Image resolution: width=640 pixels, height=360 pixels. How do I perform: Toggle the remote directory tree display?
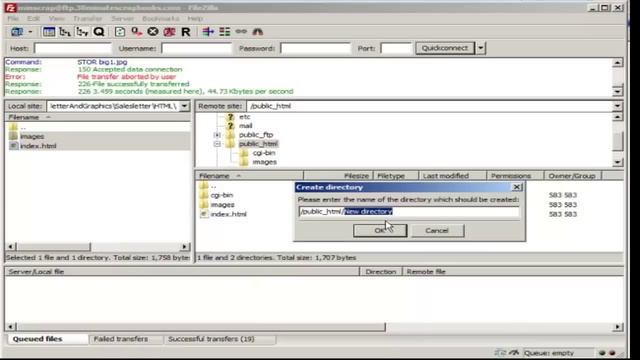(x=82, y=32)
